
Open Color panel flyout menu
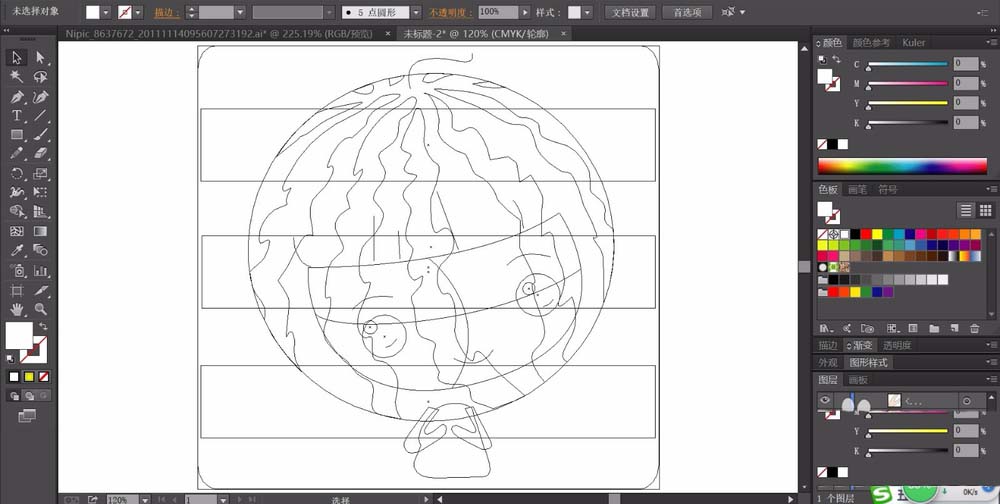click(992, 43)
